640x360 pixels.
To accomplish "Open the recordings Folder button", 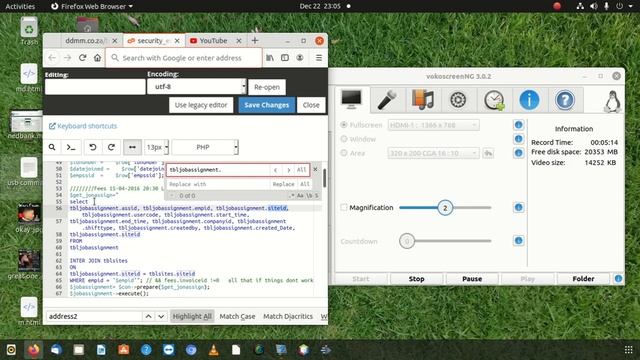I will click(583, 279).
